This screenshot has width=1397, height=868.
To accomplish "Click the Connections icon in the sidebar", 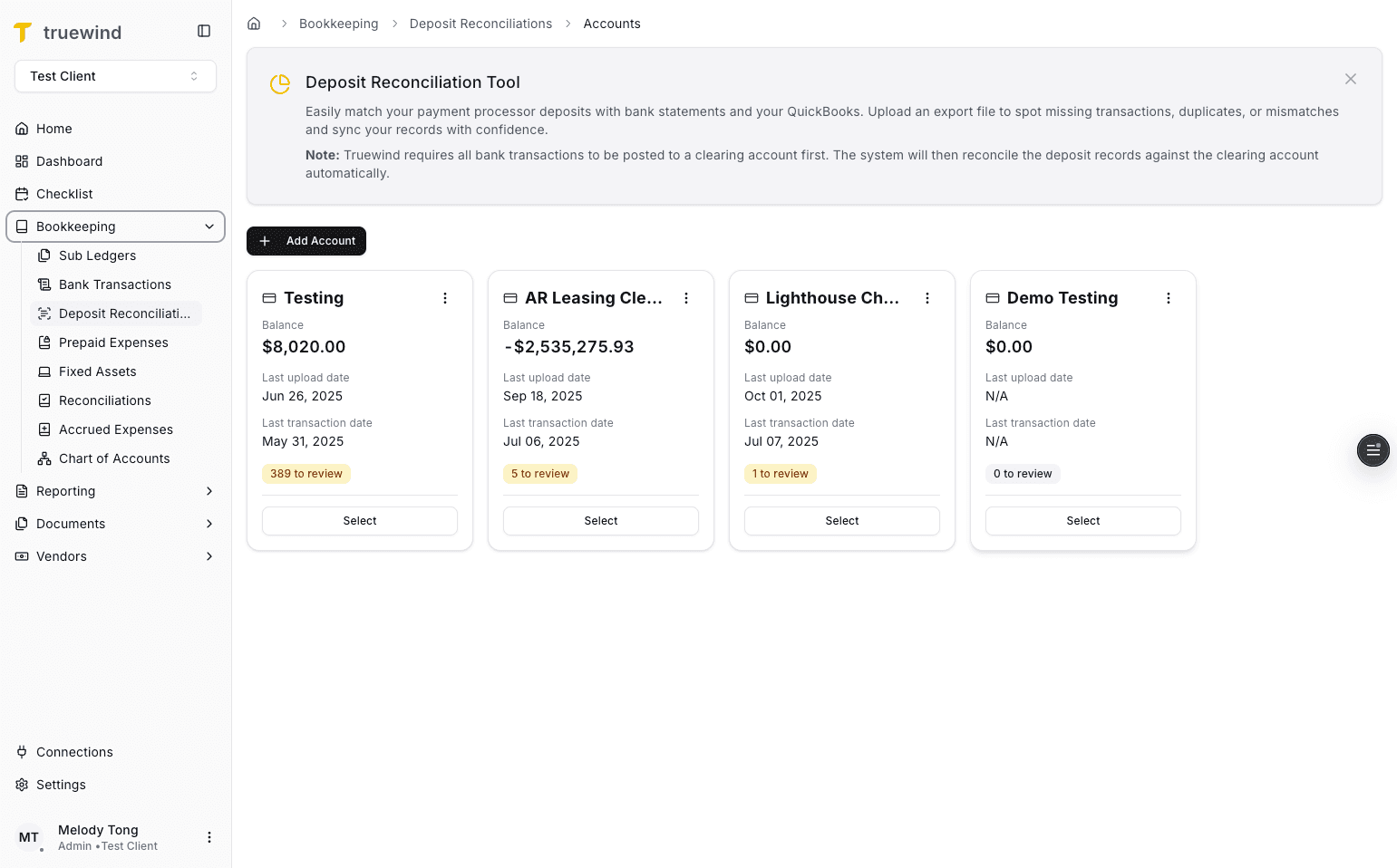I will click(21, 752).
